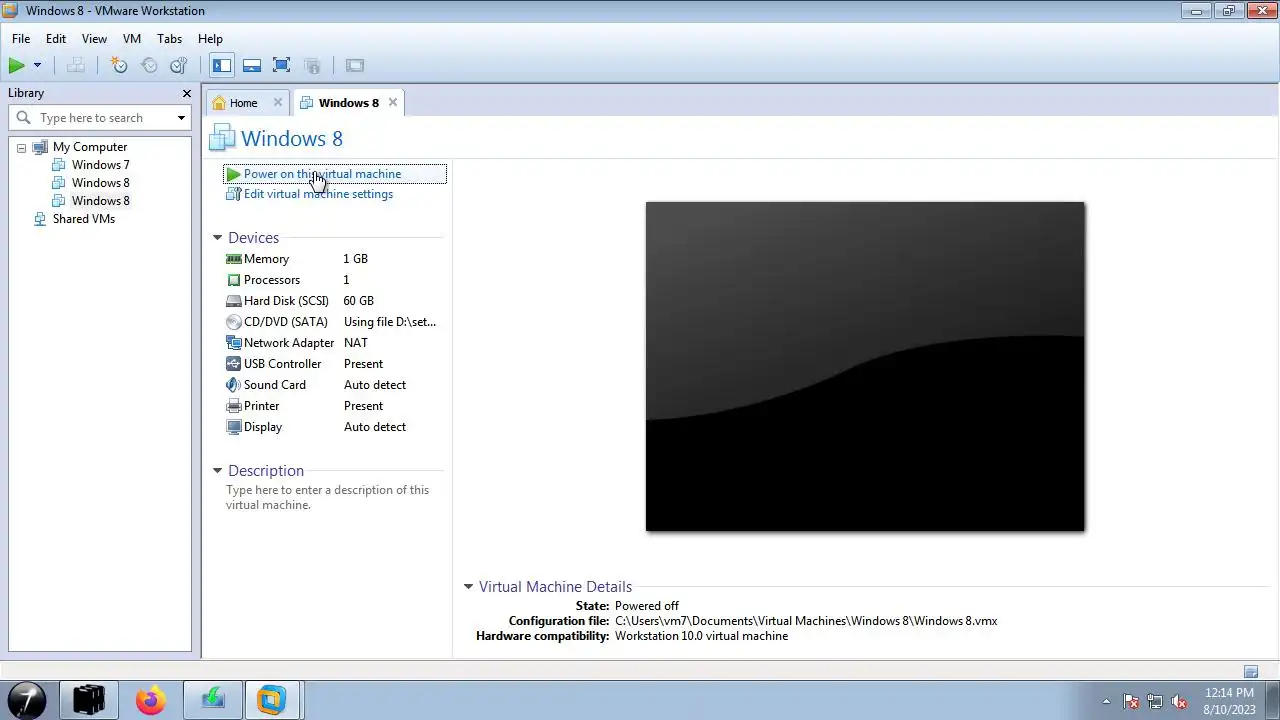
Task: Open the Edit menu
Action: 56,39
